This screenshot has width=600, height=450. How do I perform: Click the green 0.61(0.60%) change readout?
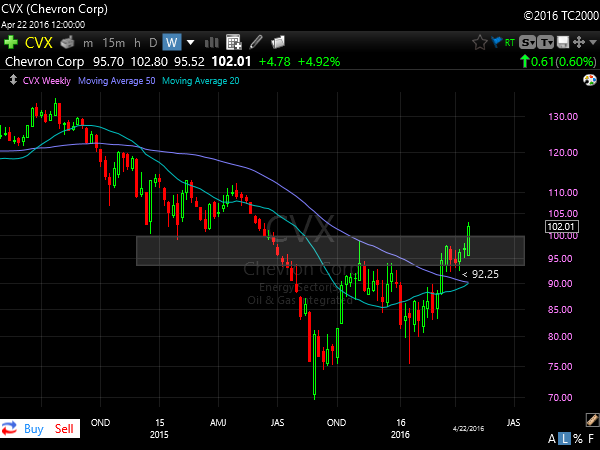tap(558, 61)
